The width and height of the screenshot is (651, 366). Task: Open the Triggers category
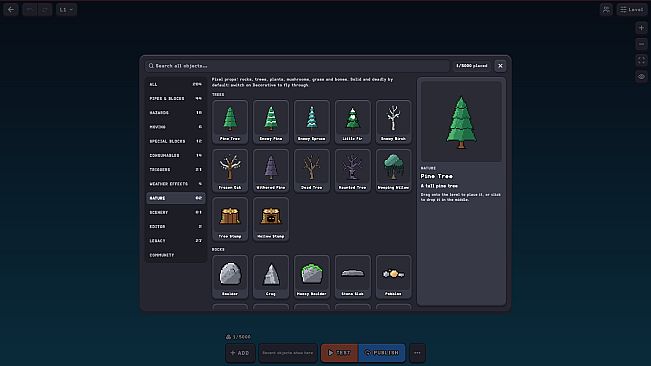[x=176, y=169]
